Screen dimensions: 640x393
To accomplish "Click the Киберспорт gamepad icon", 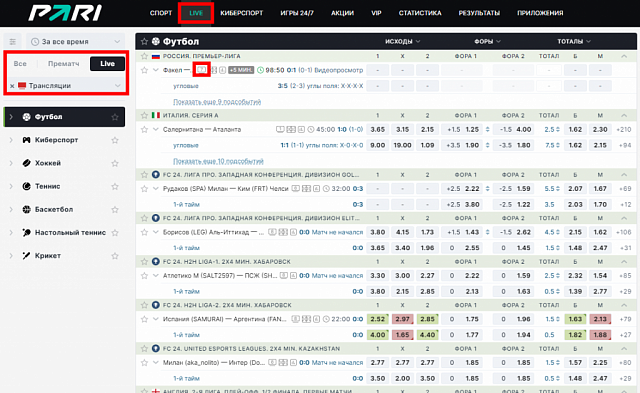I will point(27,140).
